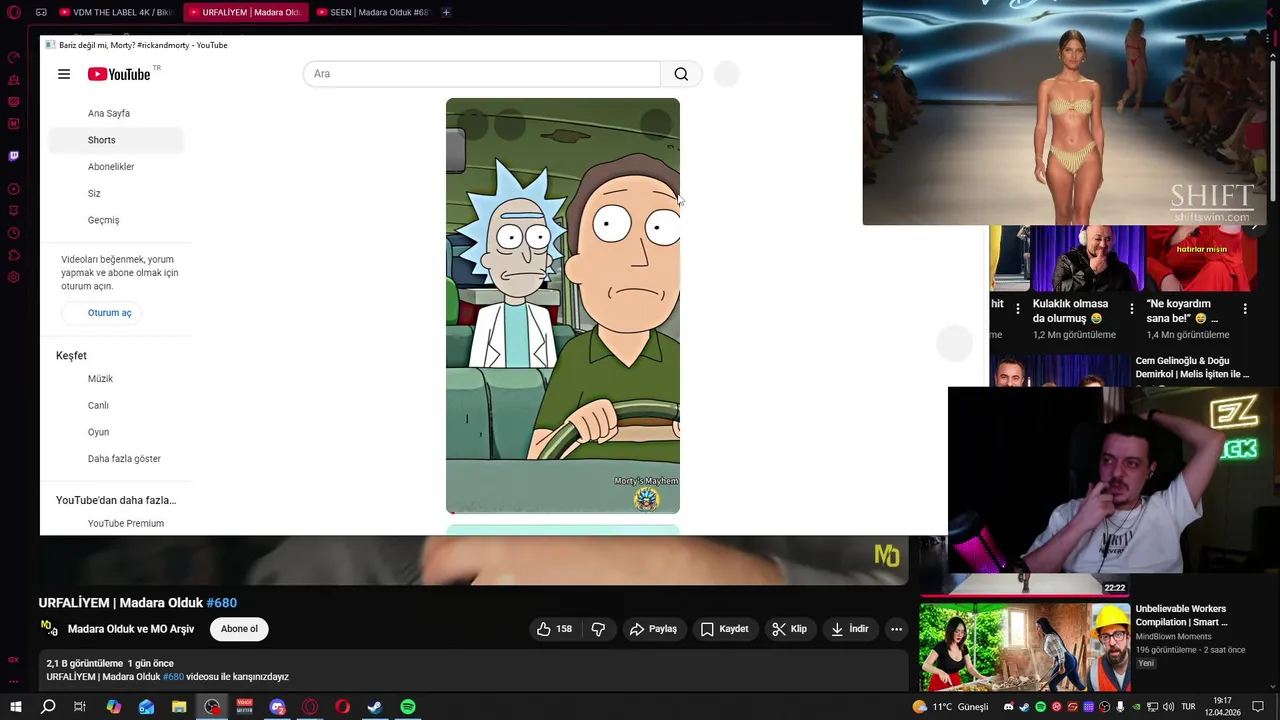Open Ana Sayfa in YouTube sidebar
The width and height of the screenshot is (1280, 720).
pyautogui.click(x=116, y=113)
